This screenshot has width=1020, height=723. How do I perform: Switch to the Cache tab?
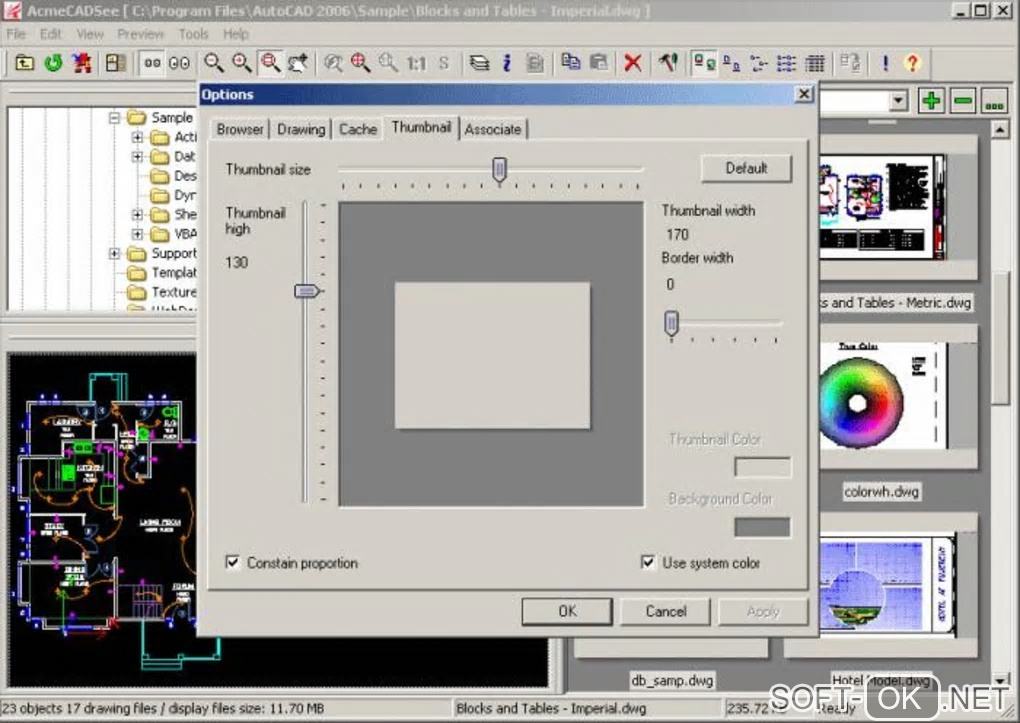click(358, 130)
